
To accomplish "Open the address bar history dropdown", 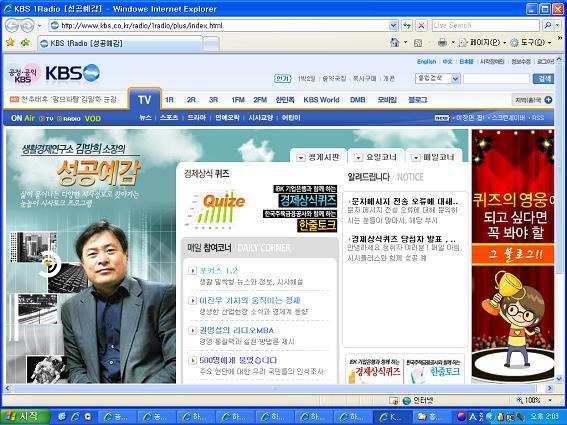I will (x=393, y=25).
